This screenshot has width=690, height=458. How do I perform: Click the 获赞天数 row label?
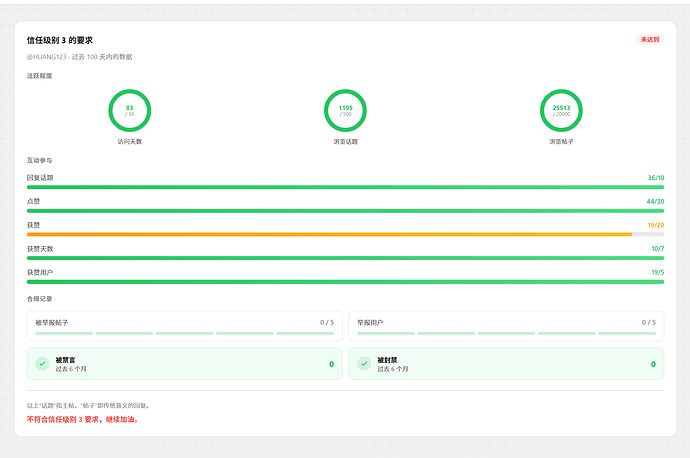(x=40, y=249)
